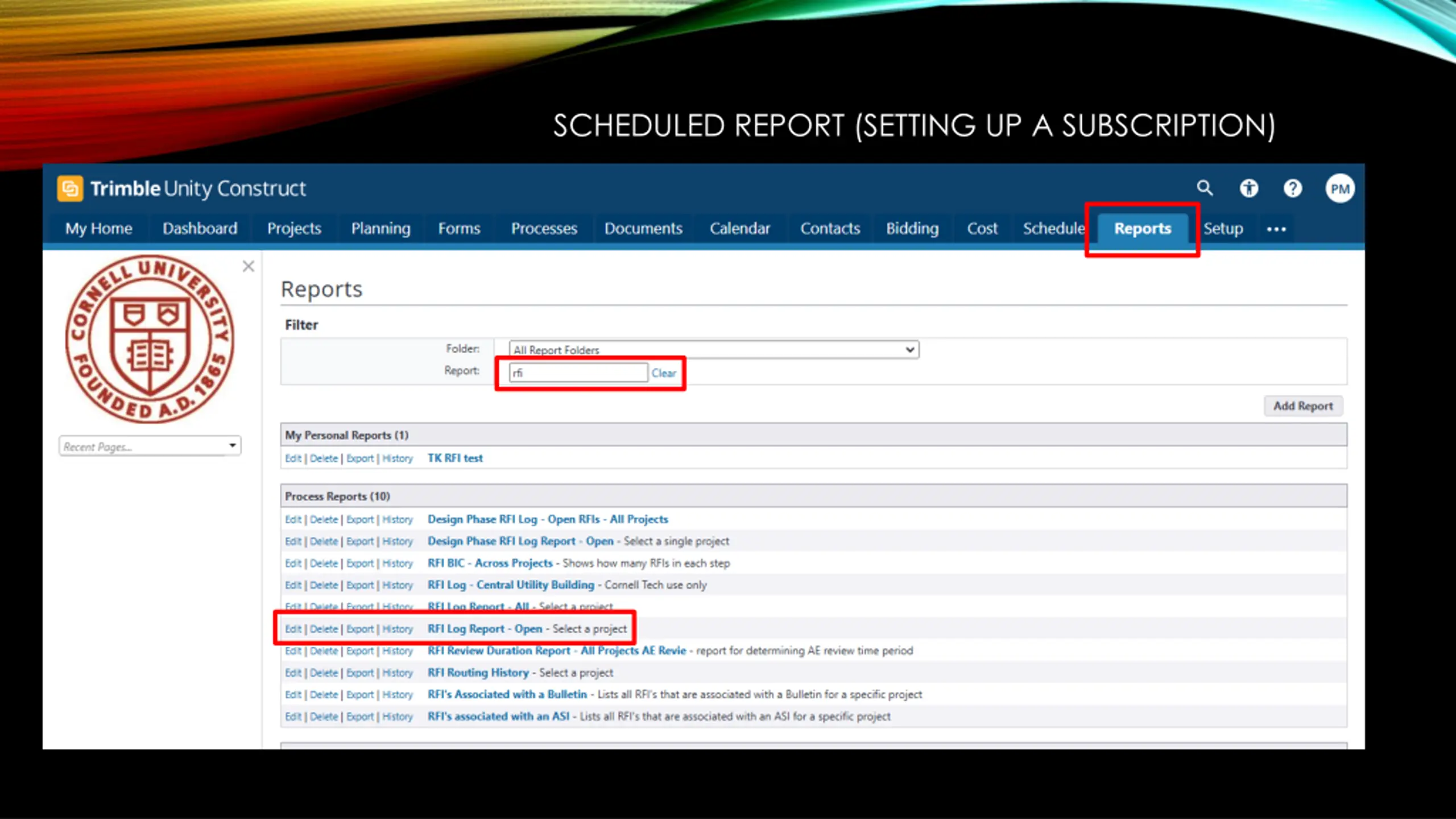Click the Clear link beside report filter
Image resolution: width=1456 pixels, height=819 pixels.
tap(663, 373)
